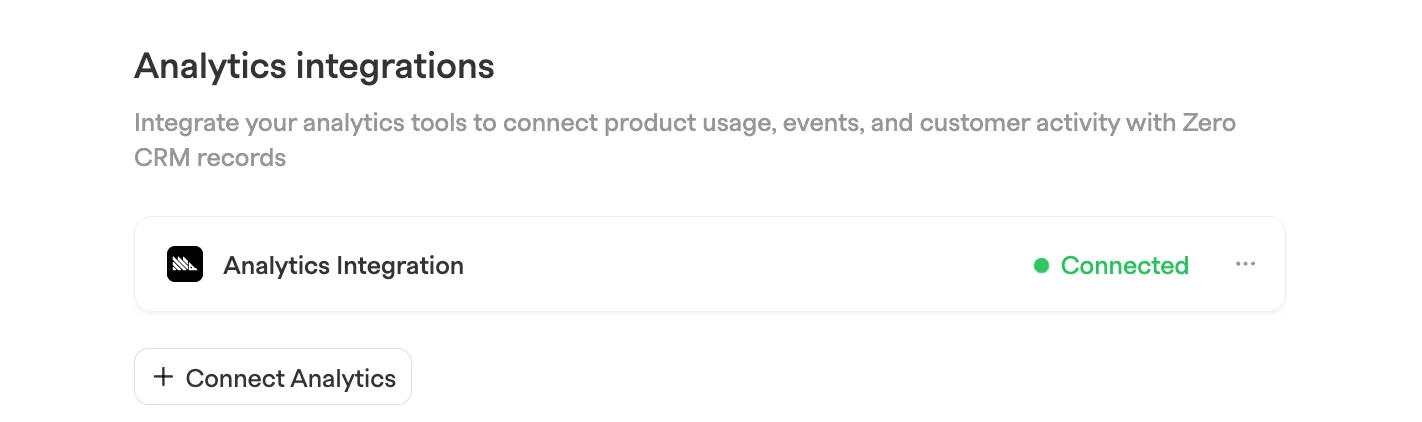
Task: Click the integration description paragraph
Action: (x=685, y=141)
